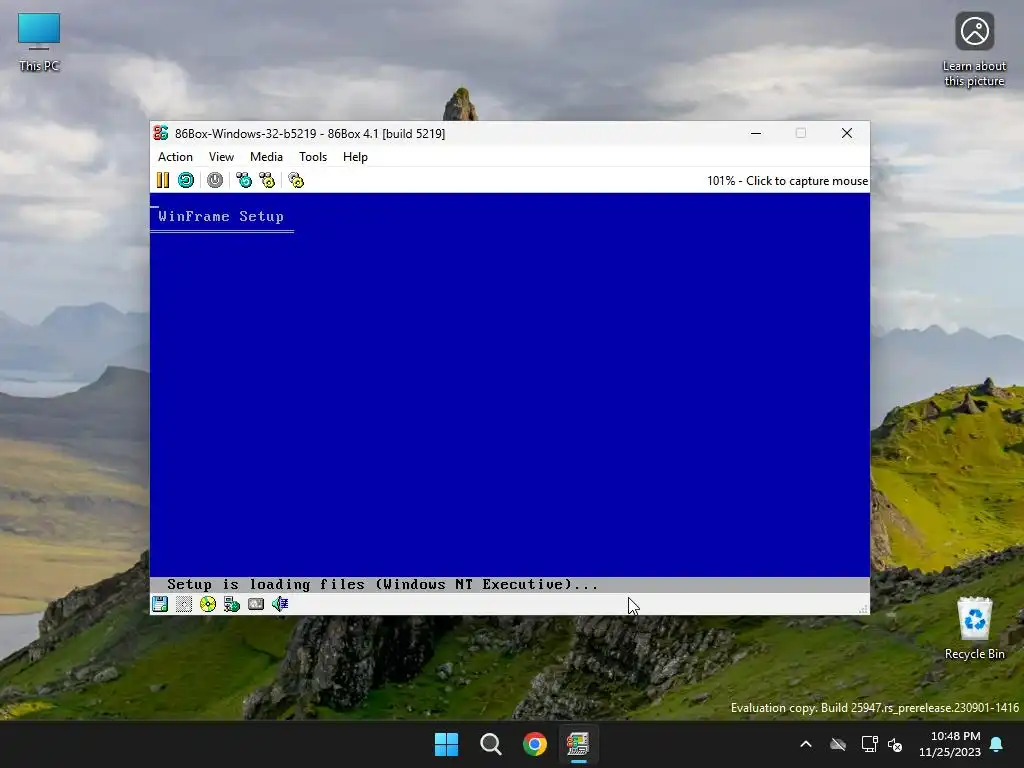Send Ctrl+Alt+Esc using the yellow keys icon
This screenshot has height=768, width=1024.
point(267,180)
